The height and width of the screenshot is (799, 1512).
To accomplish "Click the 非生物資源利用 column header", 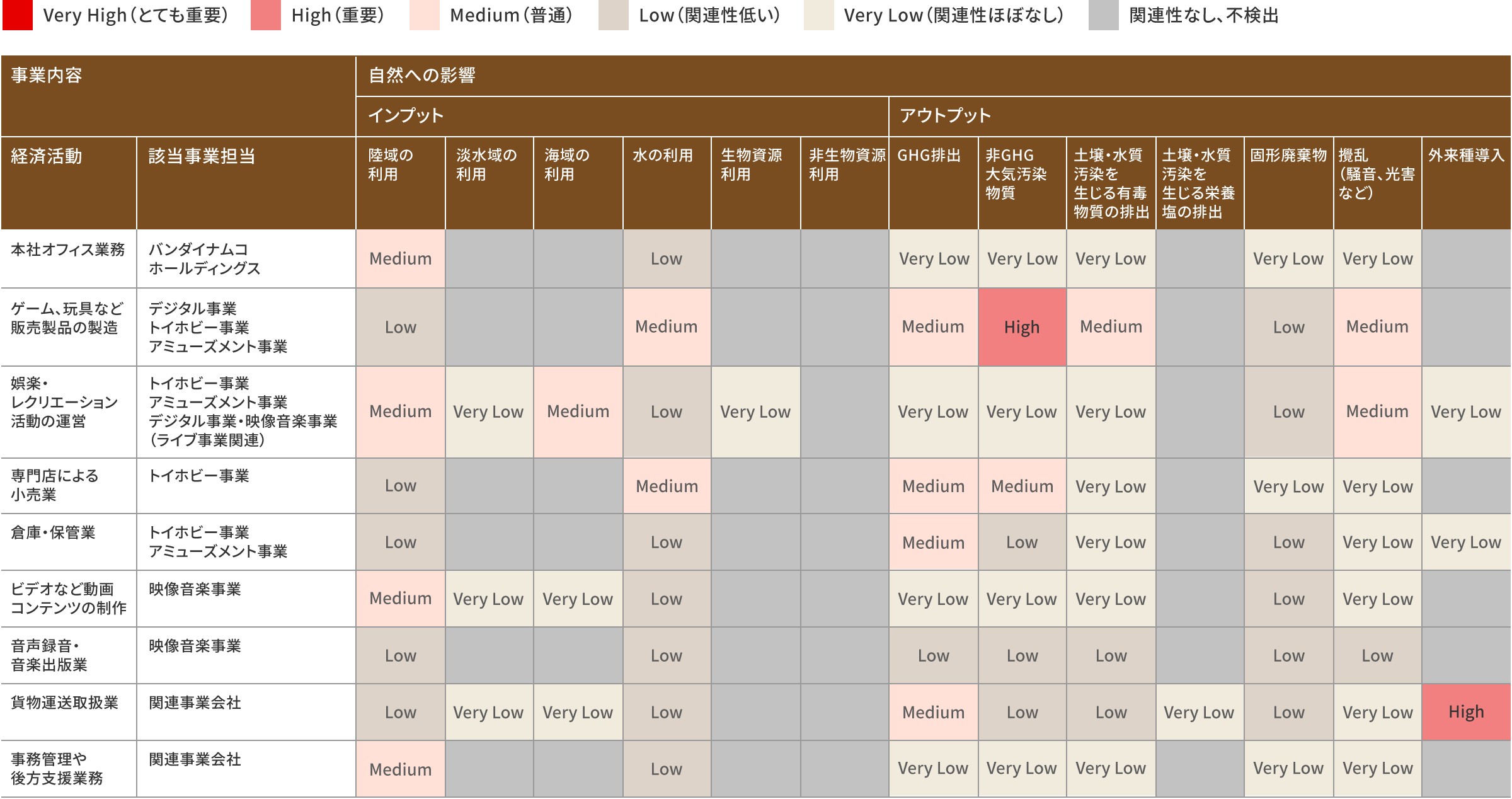I will coord(845,183).
